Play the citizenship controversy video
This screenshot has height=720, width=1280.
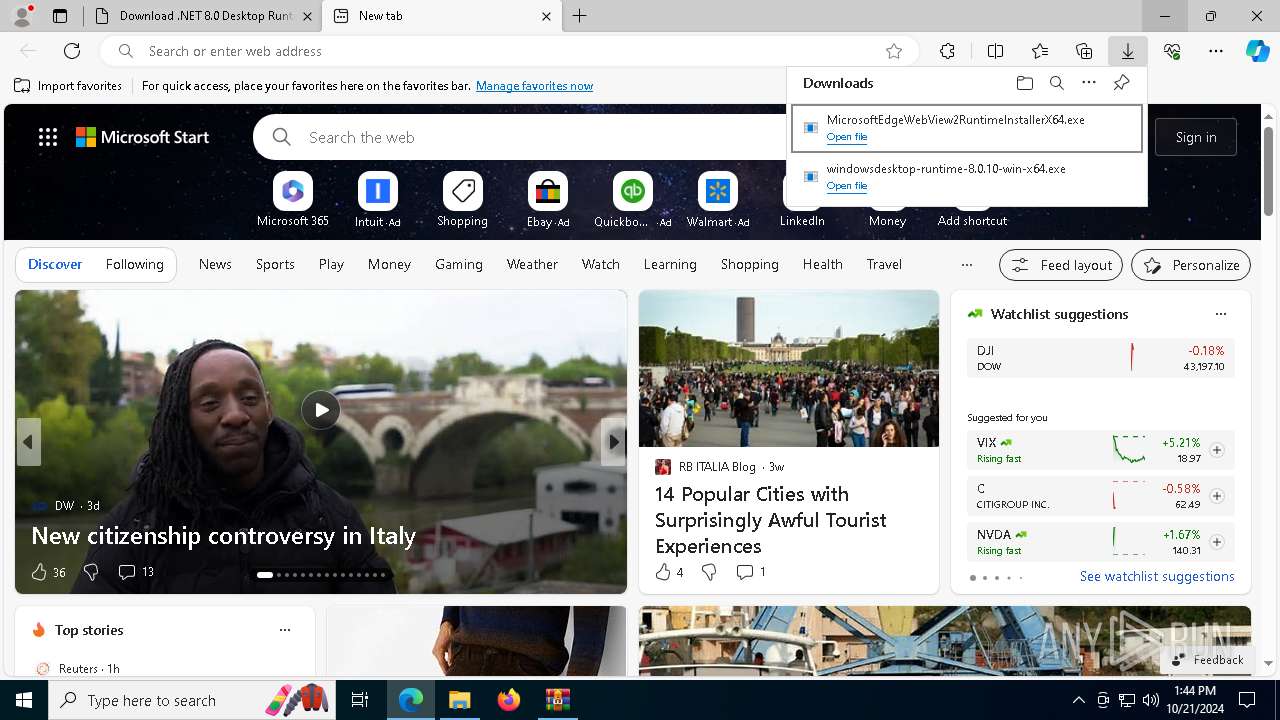point(320,410)
